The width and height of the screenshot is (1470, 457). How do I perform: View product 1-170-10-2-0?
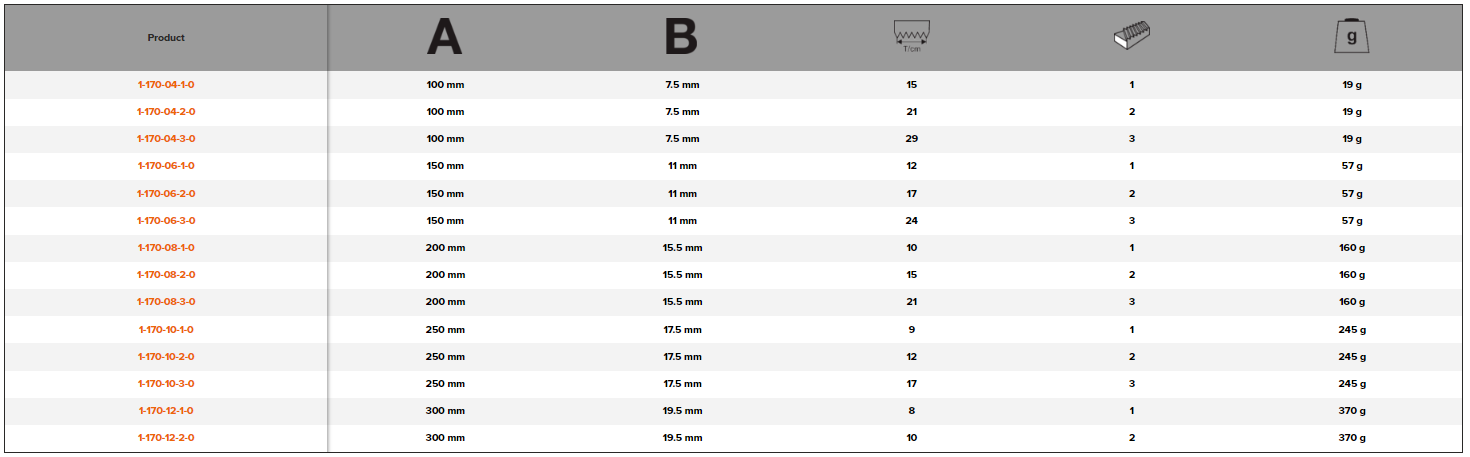166,357
